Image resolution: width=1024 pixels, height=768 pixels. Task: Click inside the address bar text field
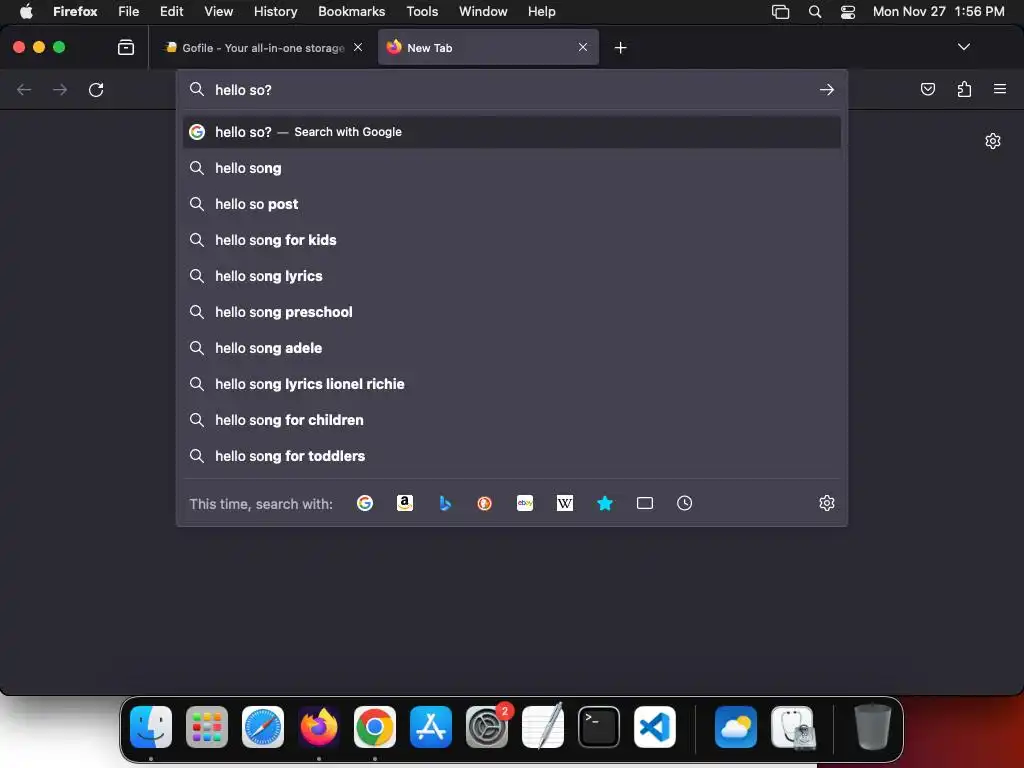click(513, 89)
